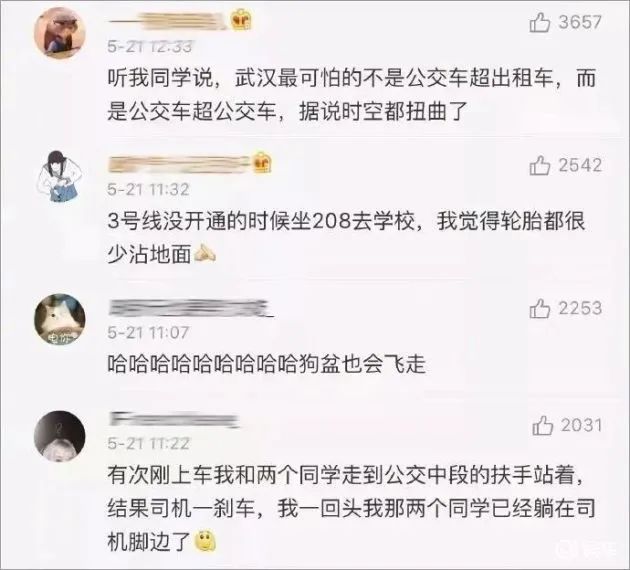Select the comment about the driver braking

click(352, 509)
